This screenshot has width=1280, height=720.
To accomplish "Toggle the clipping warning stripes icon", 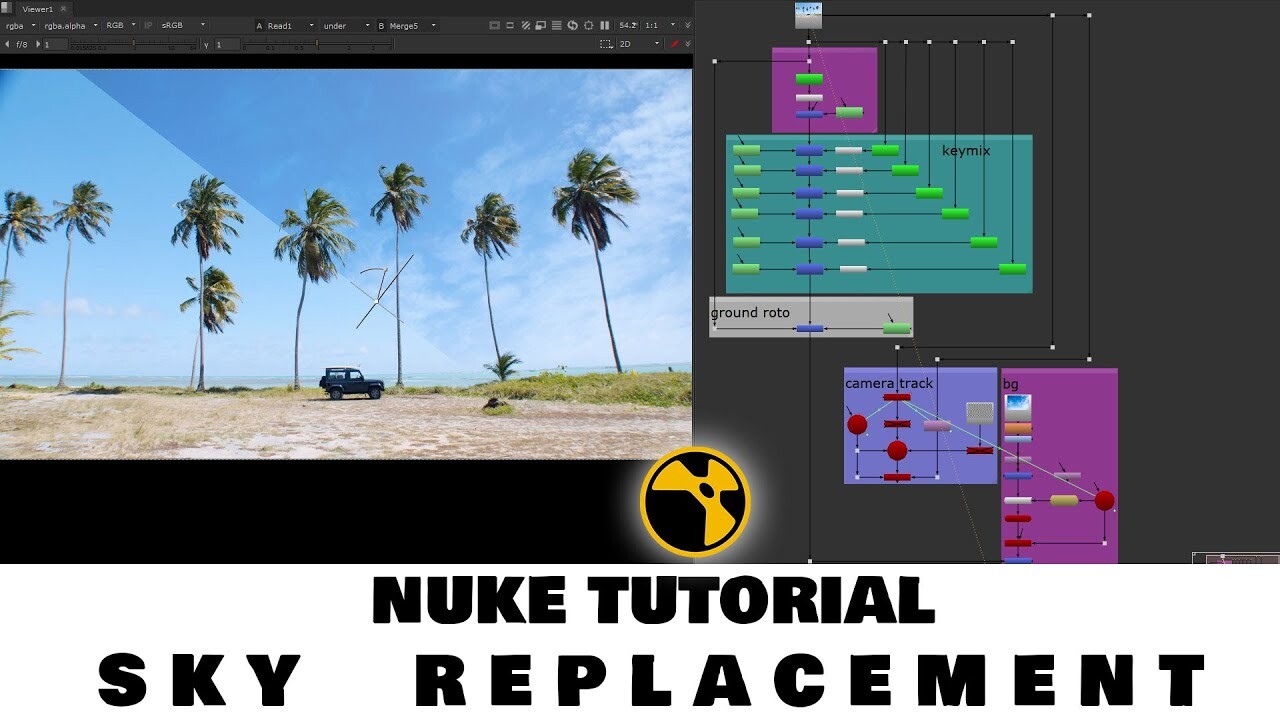I will pyautogui.click(x=525, y=25).
